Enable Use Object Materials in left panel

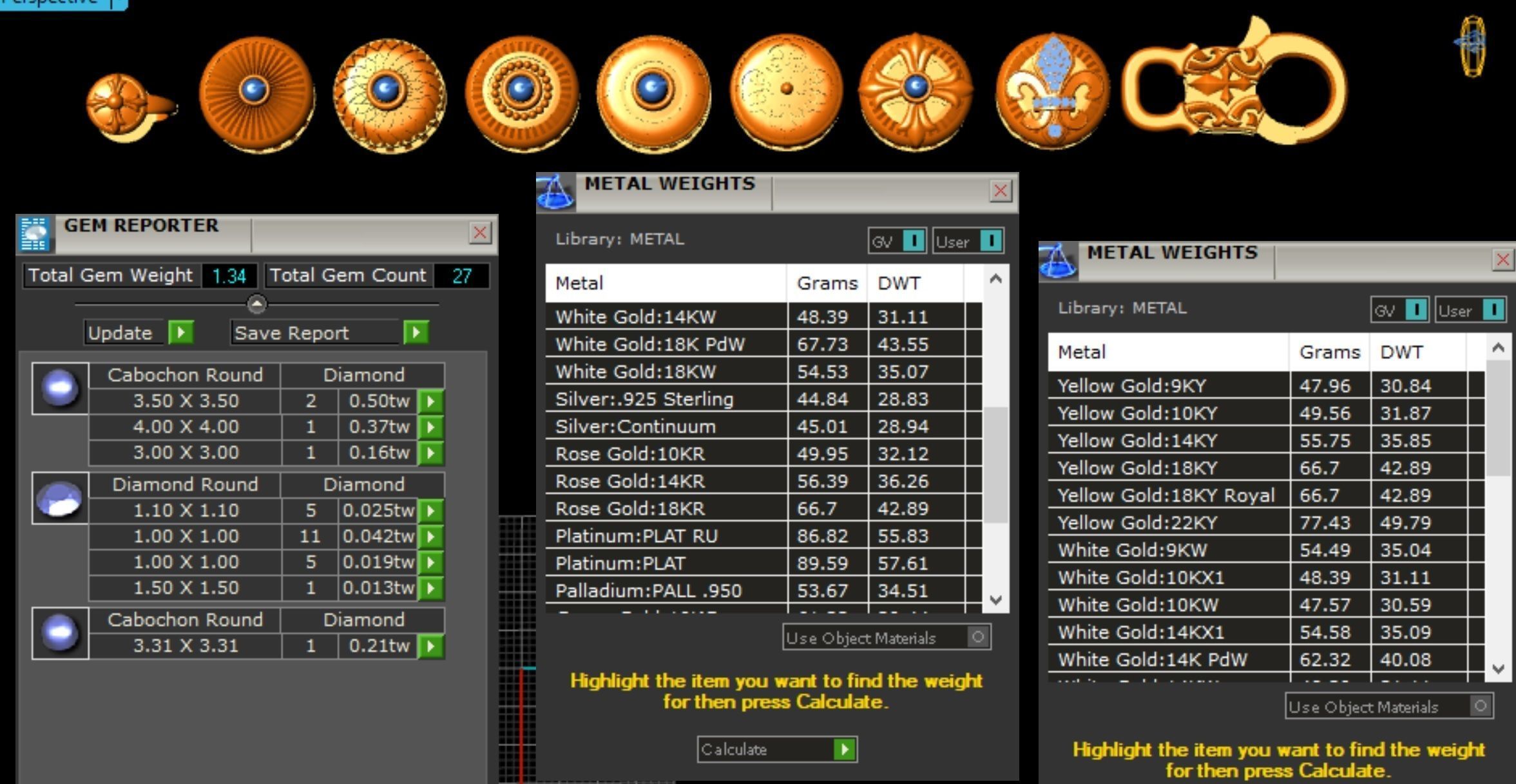pos(977,637)
